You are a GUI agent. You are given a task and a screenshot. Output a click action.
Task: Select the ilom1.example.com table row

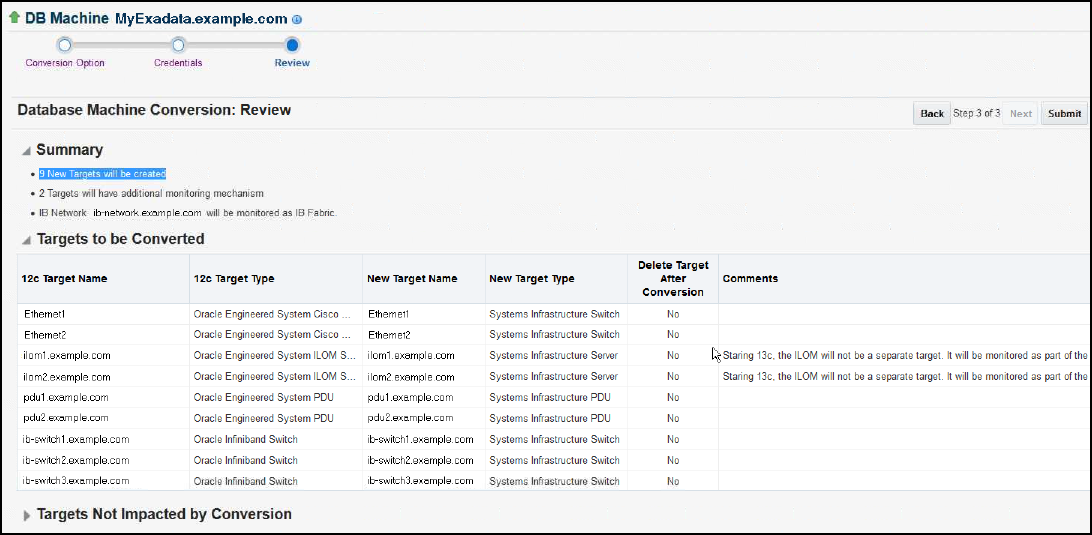[554, 355]
